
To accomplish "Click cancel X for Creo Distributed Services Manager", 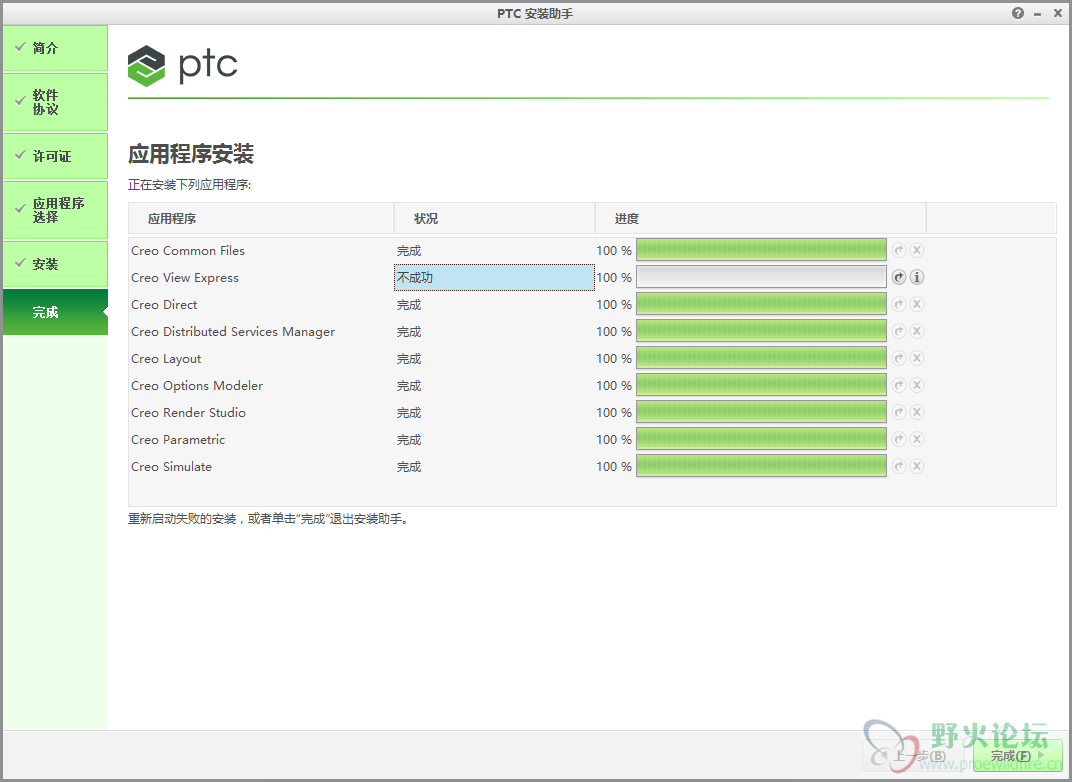I will pyautogui.click(x=917, y=331).
